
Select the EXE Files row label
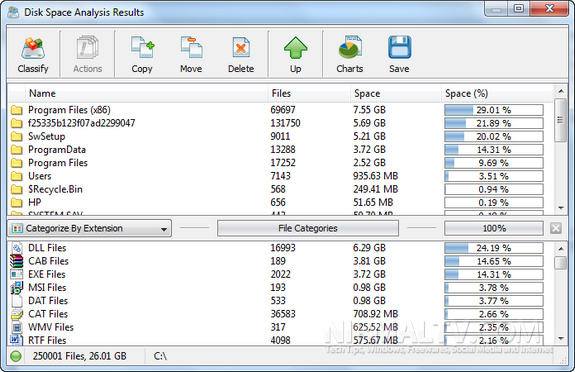tap(47, 274)
